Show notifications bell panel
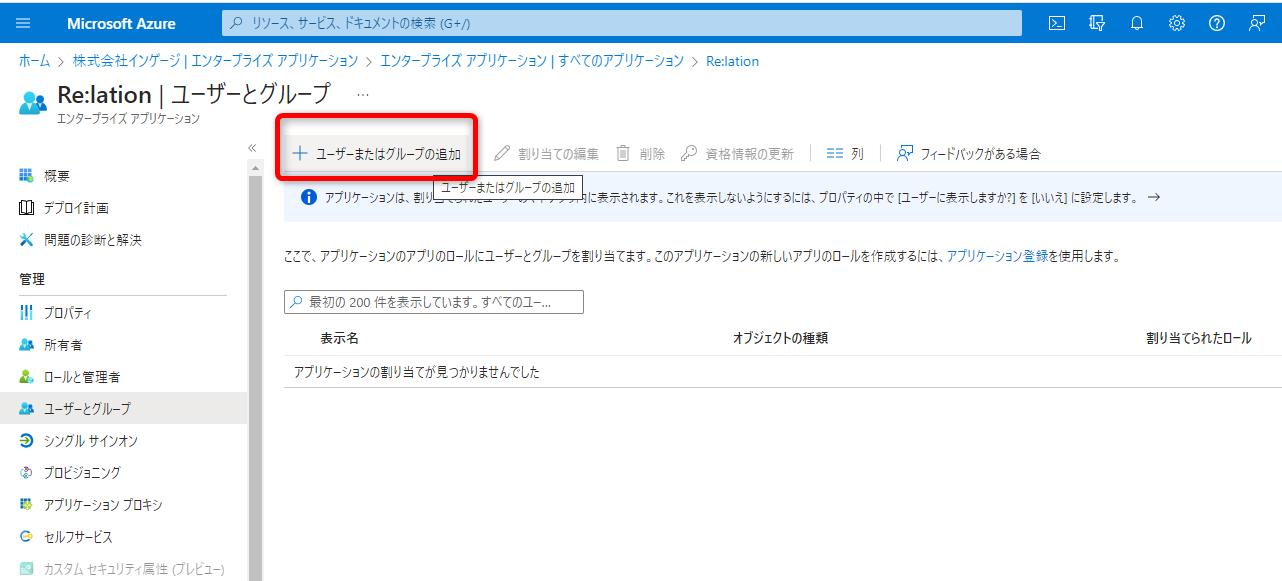 [1137, 23]
